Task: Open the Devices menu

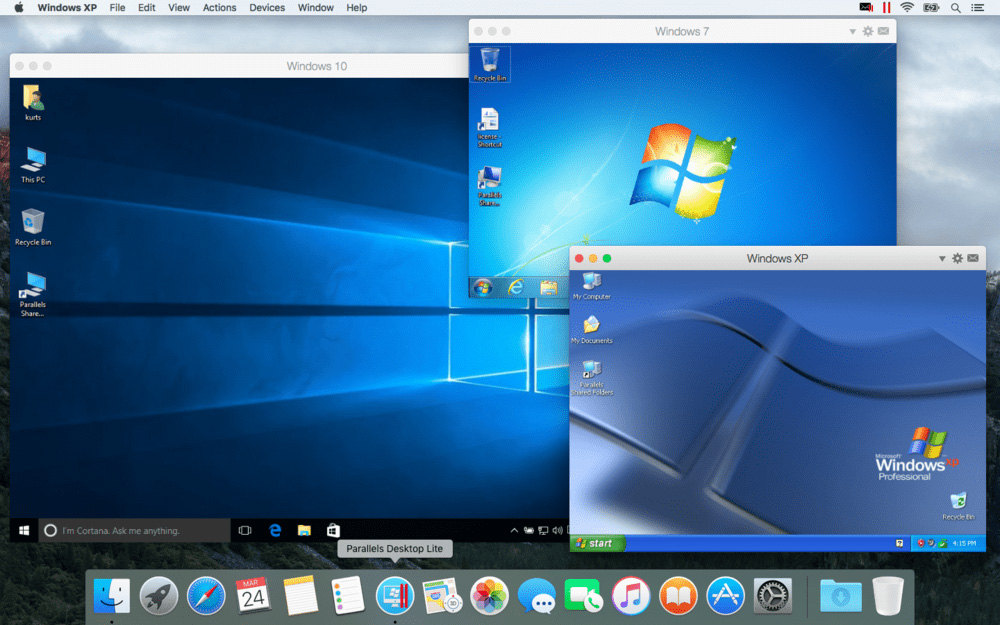Action: 267,8
